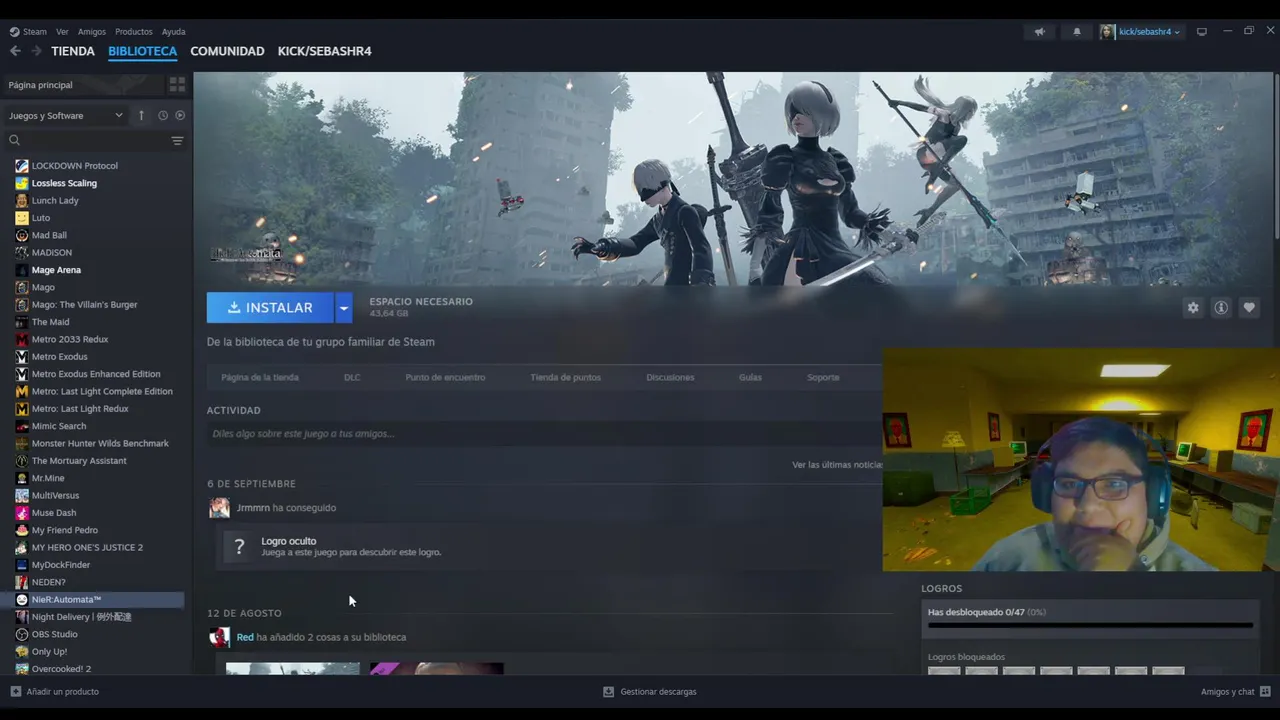Select Mage Arena game icon
1280x720 pixels.
point(22,270)
